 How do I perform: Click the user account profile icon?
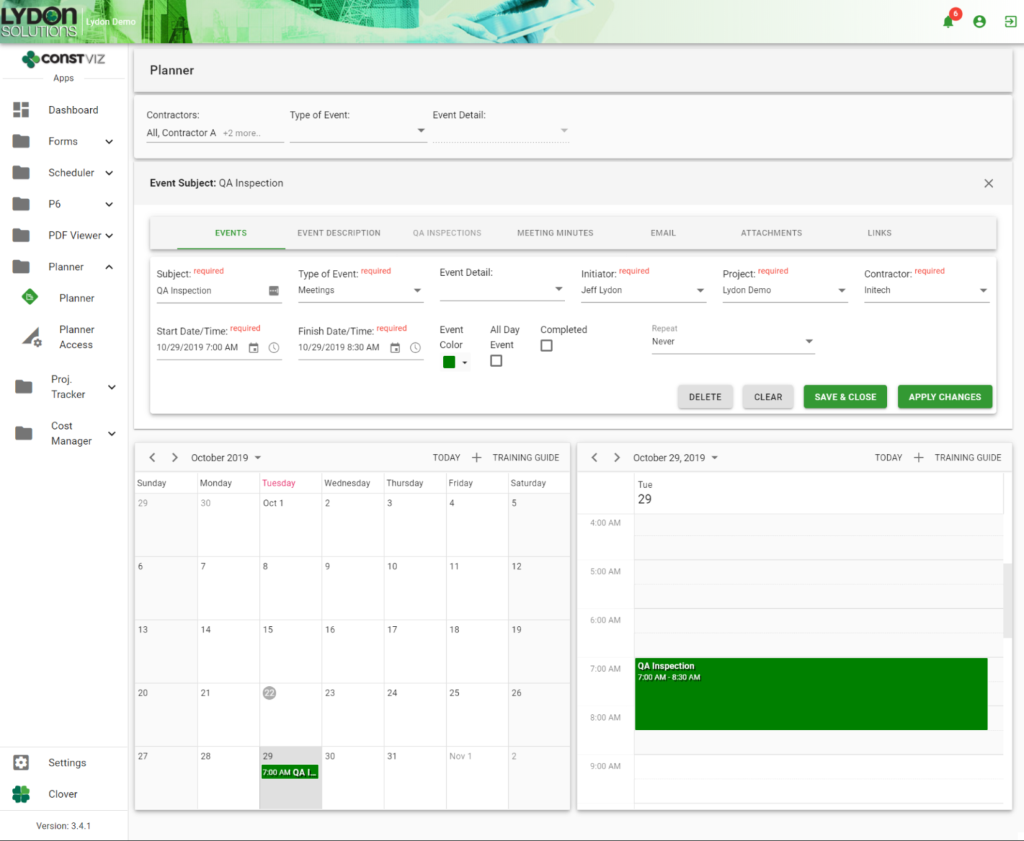(979, 21)
